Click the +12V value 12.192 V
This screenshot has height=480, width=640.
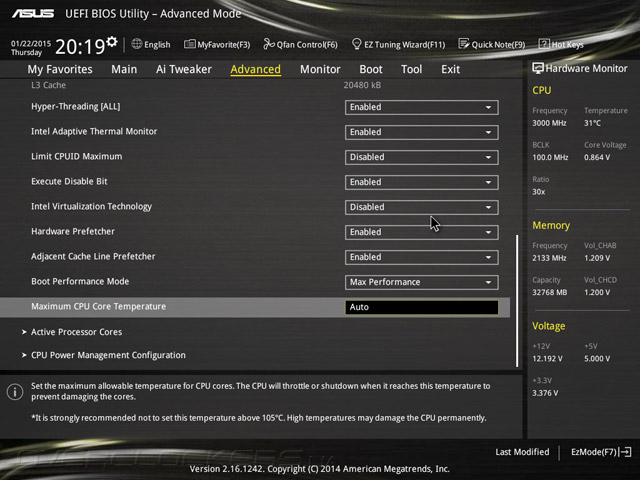coord(547,359)
